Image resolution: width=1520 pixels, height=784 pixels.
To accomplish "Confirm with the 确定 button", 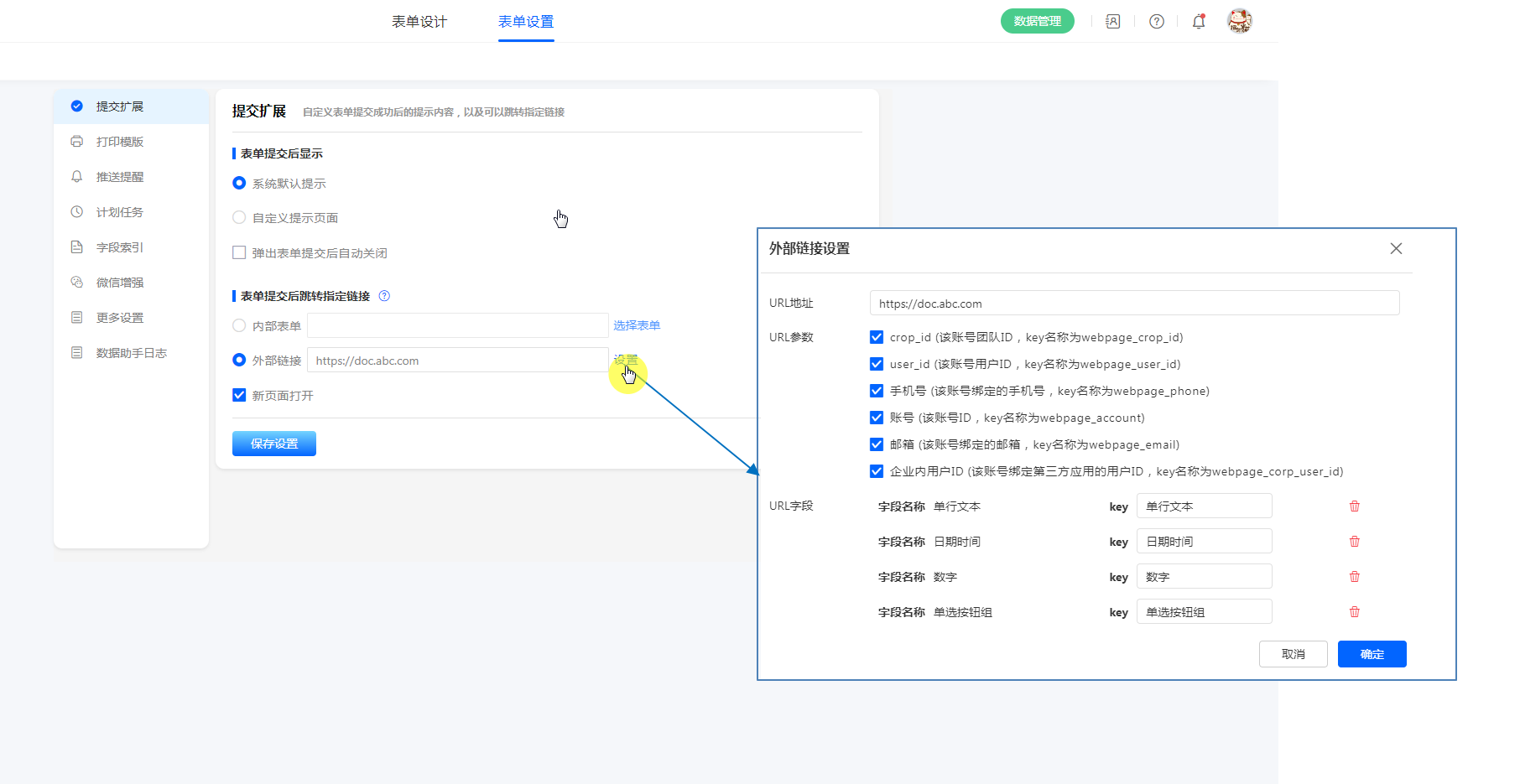I will (x=1372, y=654).
